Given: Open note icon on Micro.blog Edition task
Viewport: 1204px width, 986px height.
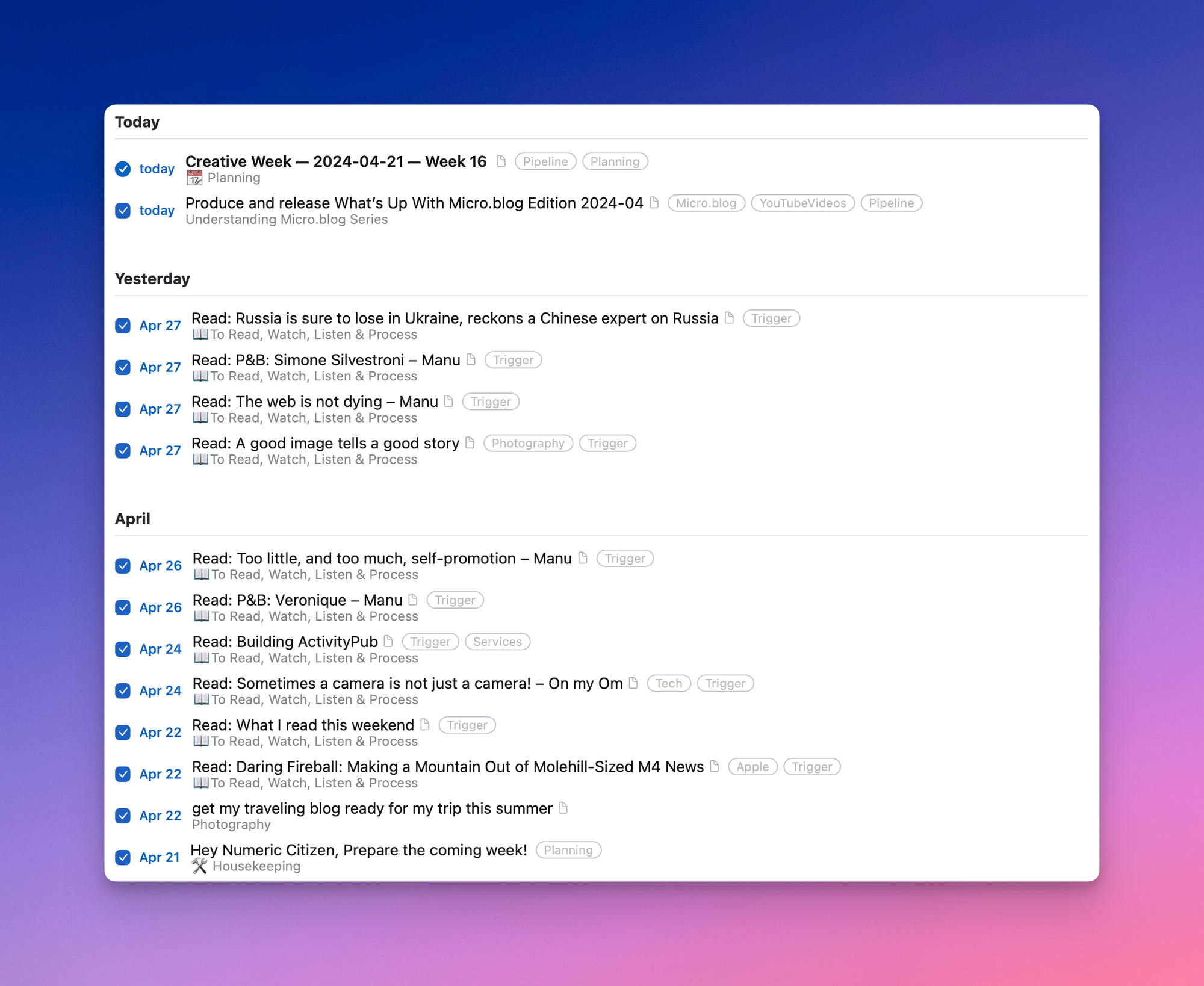Looking at the screenshot, I should 654,203.
